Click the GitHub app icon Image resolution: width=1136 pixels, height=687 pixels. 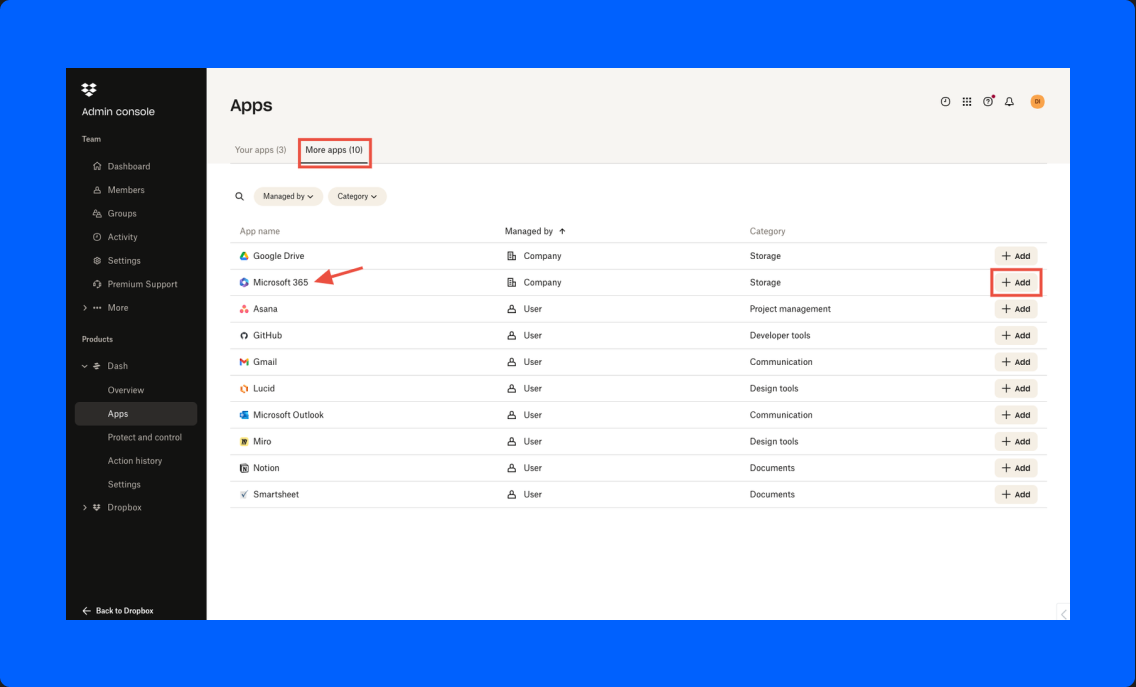click(x=243, y=335)
